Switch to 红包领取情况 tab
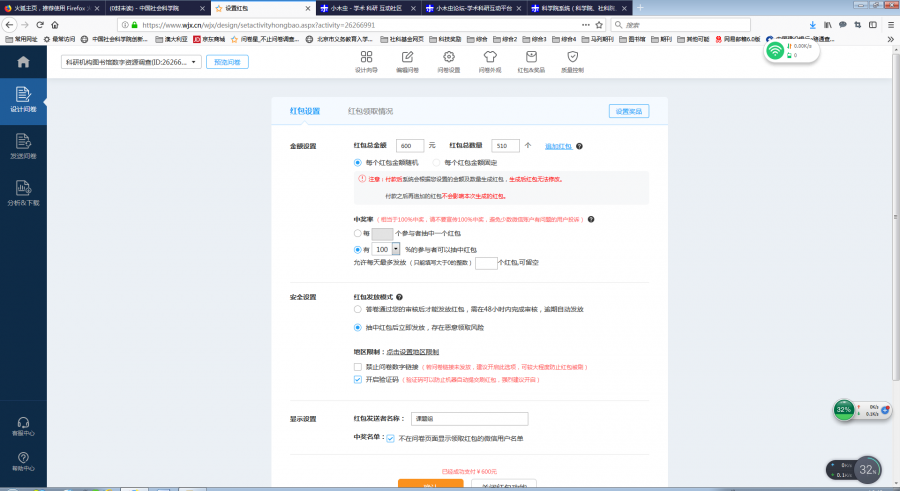The height and width of the screenshot is (491, 900). tap(370, 111)
